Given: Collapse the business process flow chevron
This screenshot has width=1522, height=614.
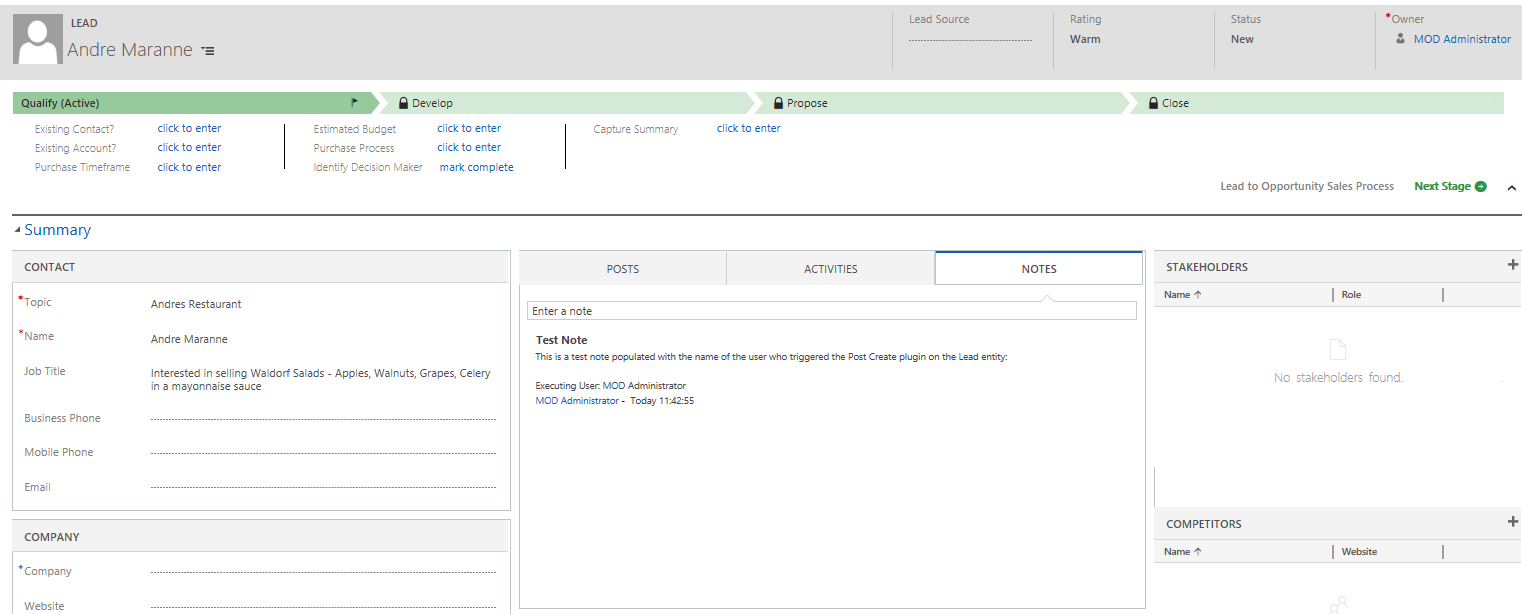Looking at the screenshot, I should click(1511, 188).
